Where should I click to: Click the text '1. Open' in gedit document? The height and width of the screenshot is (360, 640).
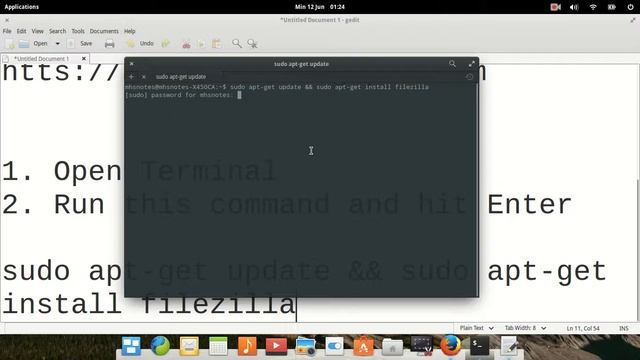62,171
